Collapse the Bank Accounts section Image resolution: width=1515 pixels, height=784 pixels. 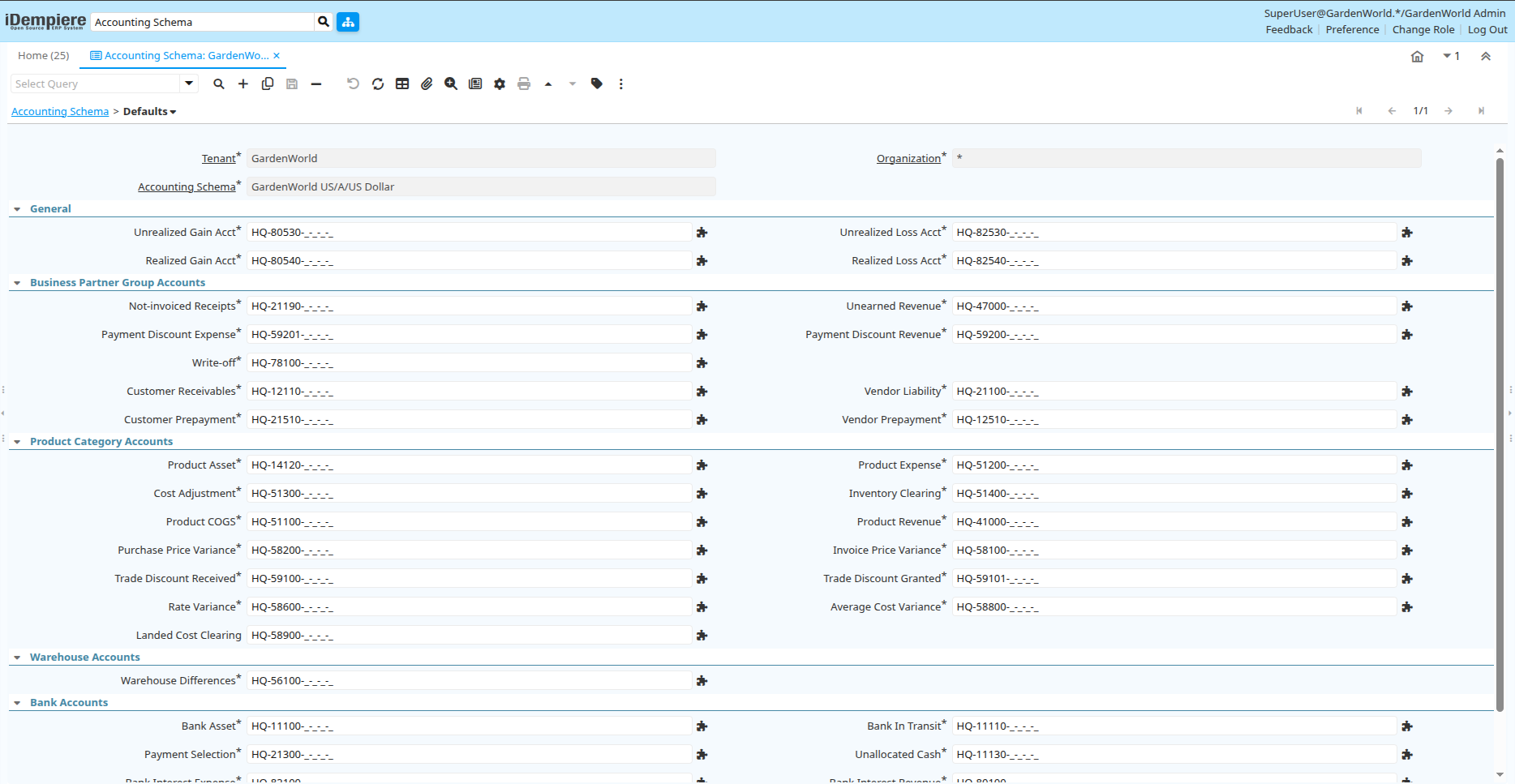coord(17,702)
